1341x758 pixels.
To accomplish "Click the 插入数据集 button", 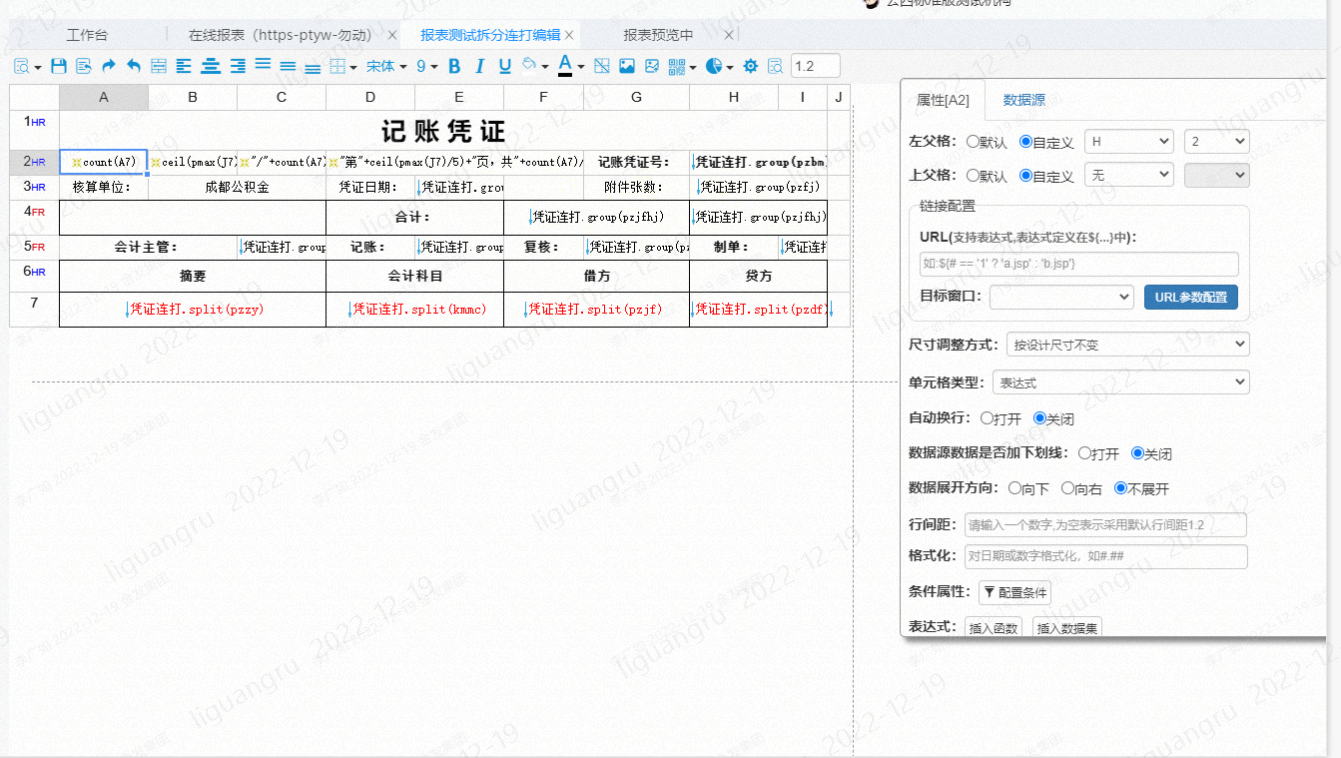I will (1067, 628).
